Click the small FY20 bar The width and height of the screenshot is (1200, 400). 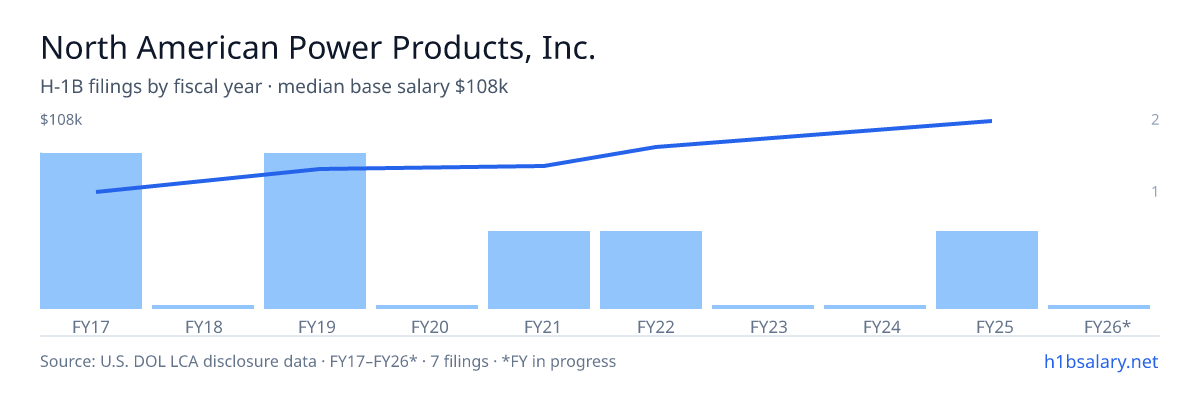click(x=427, y=307)
